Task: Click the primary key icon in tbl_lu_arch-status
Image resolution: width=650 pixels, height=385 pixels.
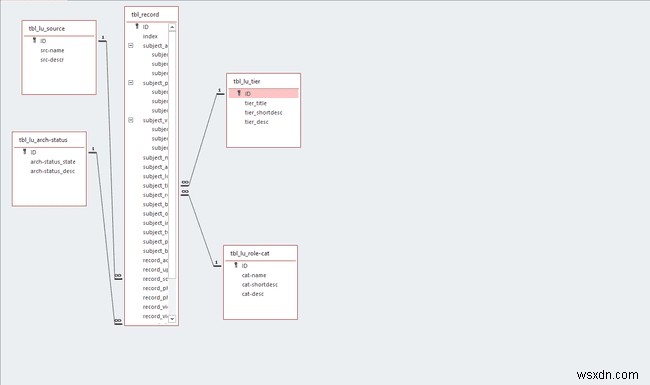Action: click(x=24, y=152)
